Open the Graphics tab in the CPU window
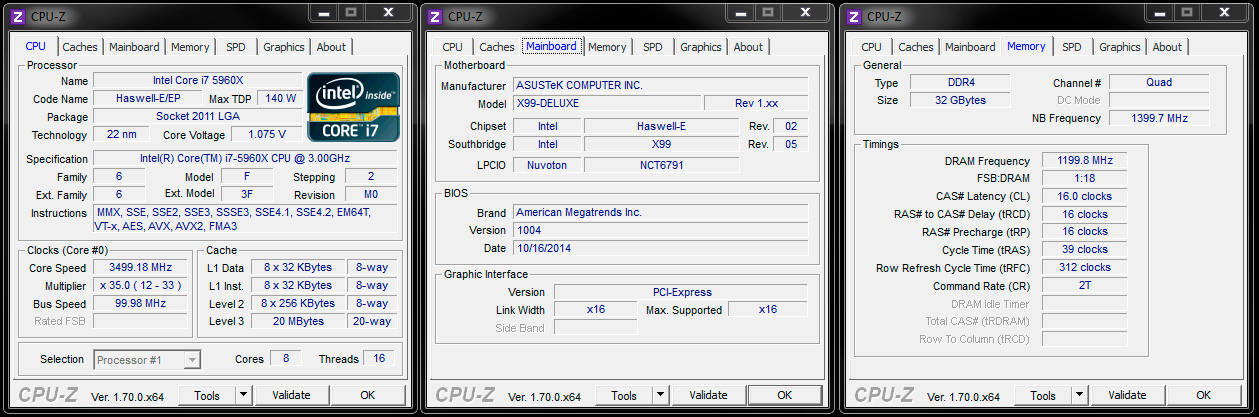 (284, 47)
